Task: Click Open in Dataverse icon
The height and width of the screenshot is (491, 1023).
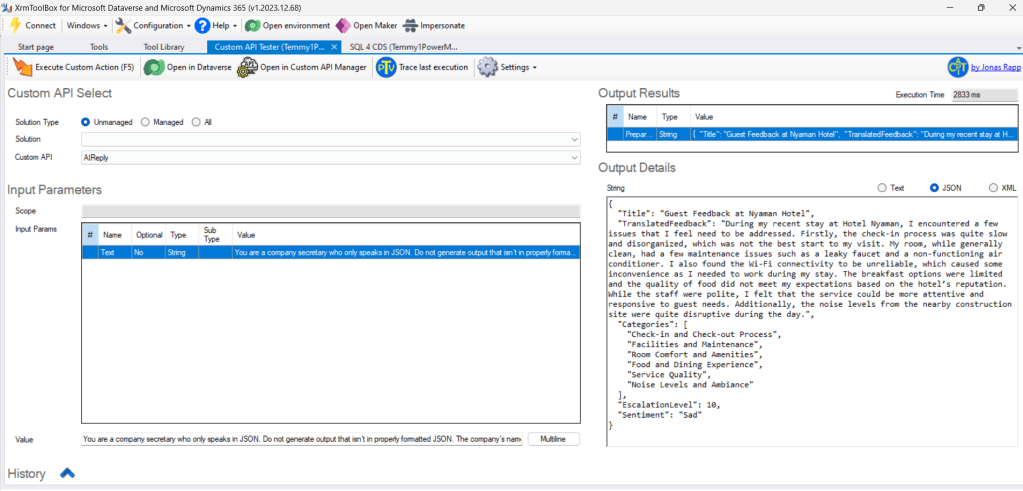Action: click(x=154, y=67)
